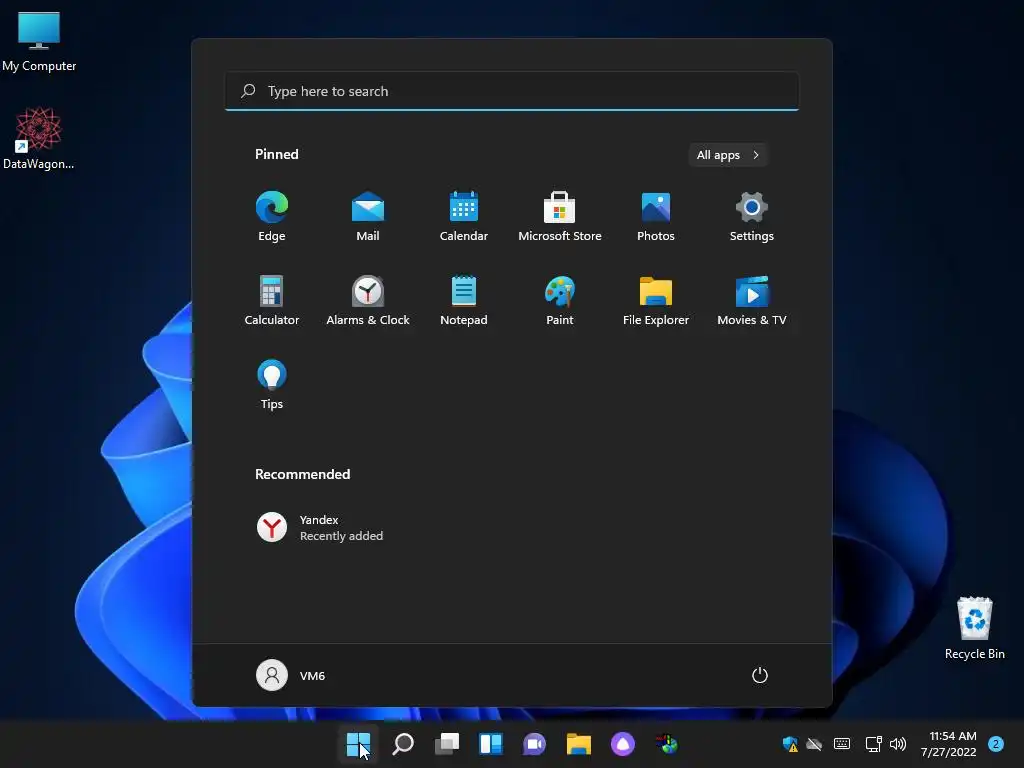This screenshot has height=768, width=1024.
Task: Click the Type here to search field
Action: click(x=512, y=91)
